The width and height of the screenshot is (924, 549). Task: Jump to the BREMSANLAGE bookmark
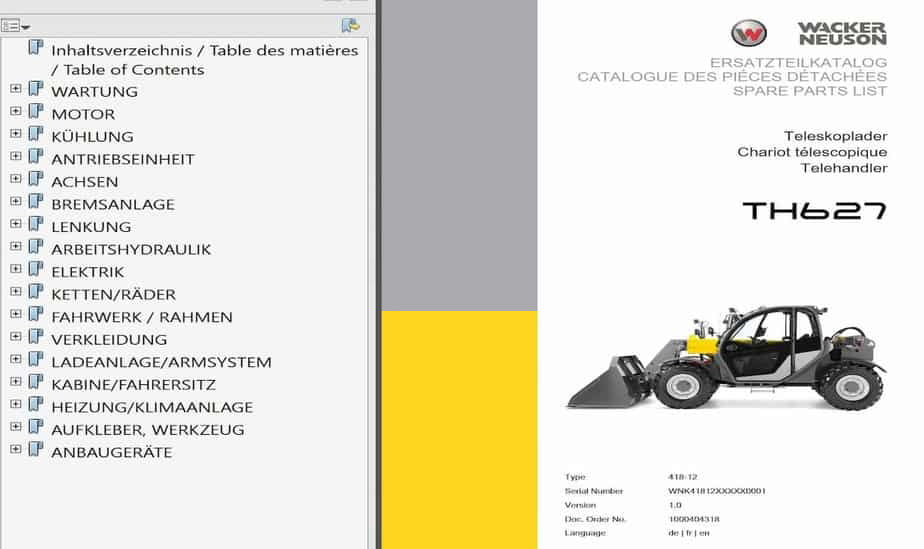pyautogui.click(x=113, y=204)
